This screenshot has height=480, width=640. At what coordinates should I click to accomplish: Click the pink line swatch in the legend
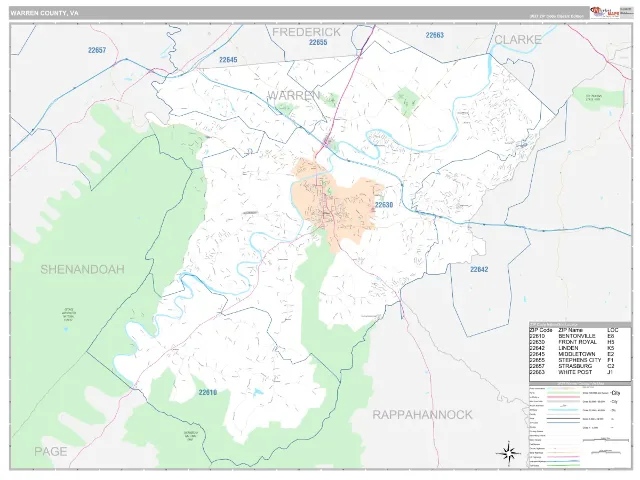pos(563,397)
